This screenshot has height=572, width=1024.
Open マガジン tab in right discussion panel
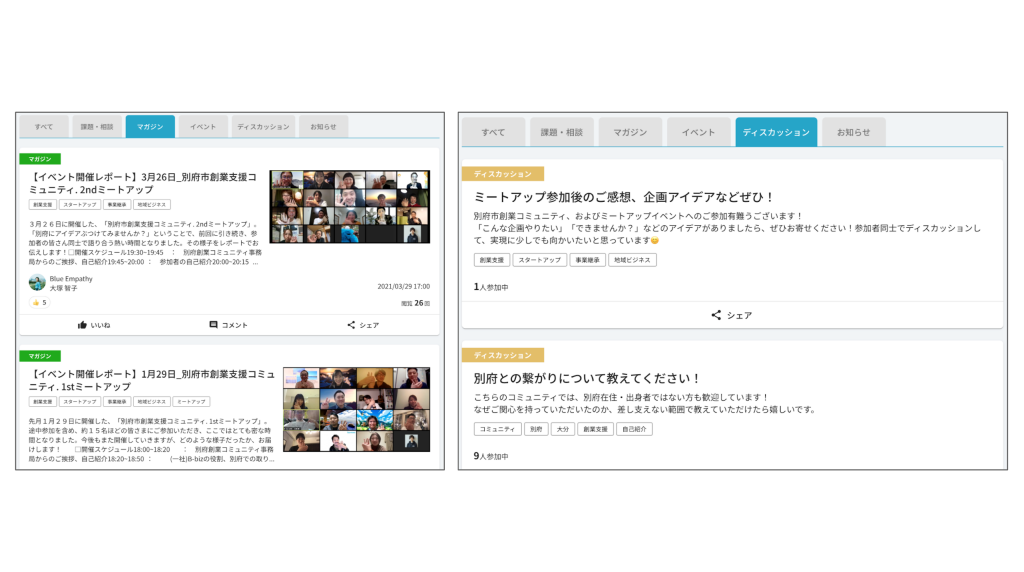click(x=630, y=132)
